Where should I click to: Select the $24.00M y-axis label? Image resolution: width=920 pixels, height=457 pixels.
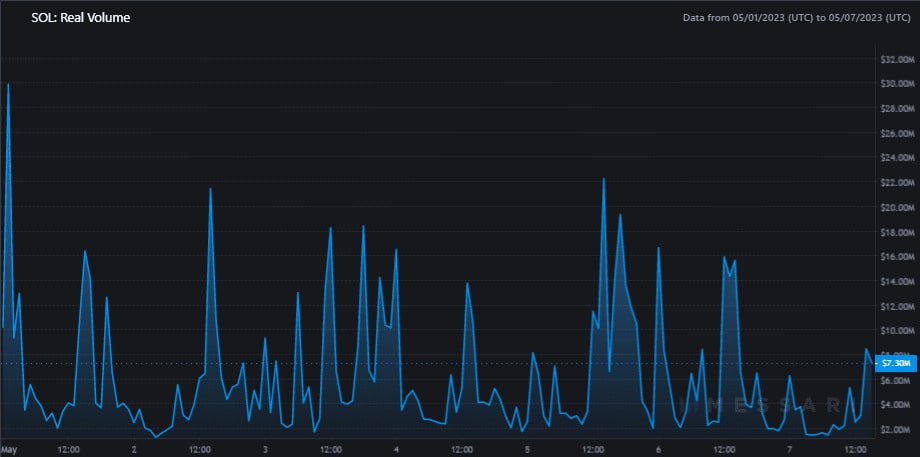[897, 158]
